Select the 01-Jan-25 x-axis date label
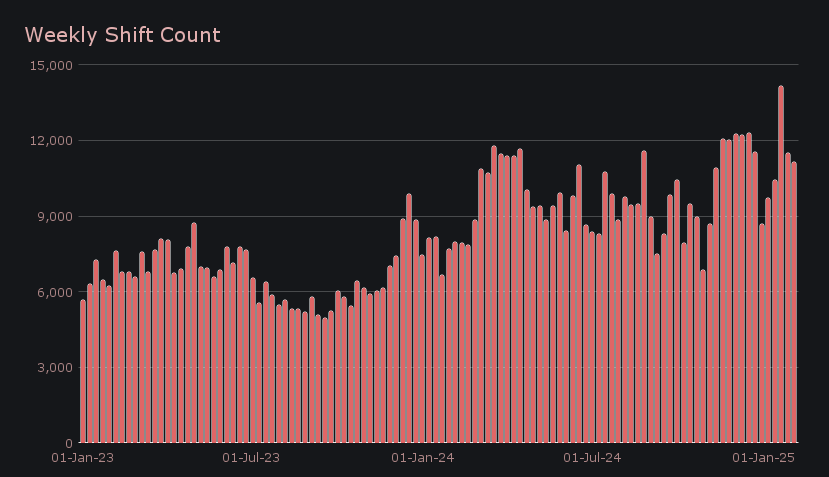 pos(764,458)
